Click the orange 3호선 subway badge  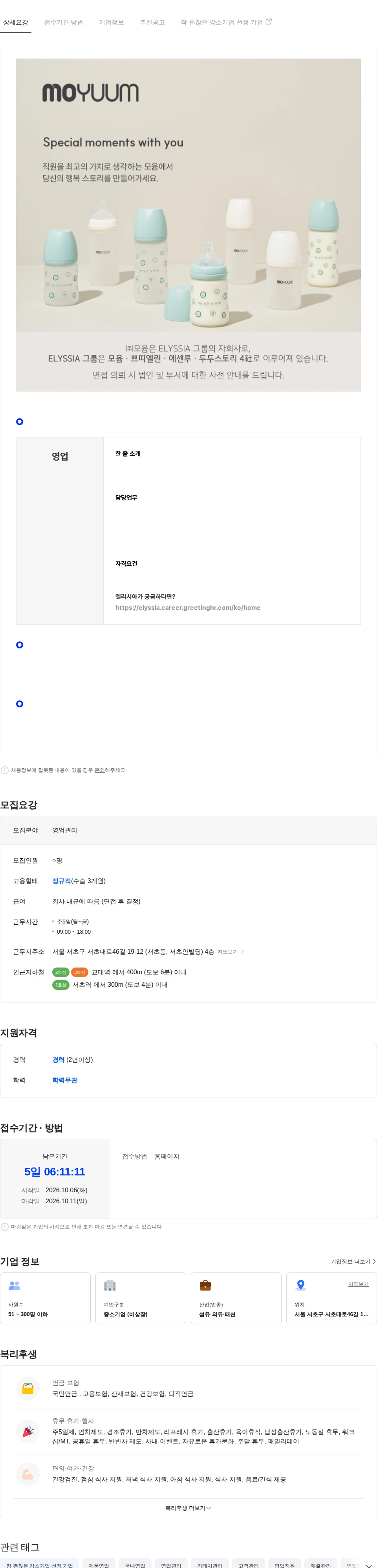80,972
